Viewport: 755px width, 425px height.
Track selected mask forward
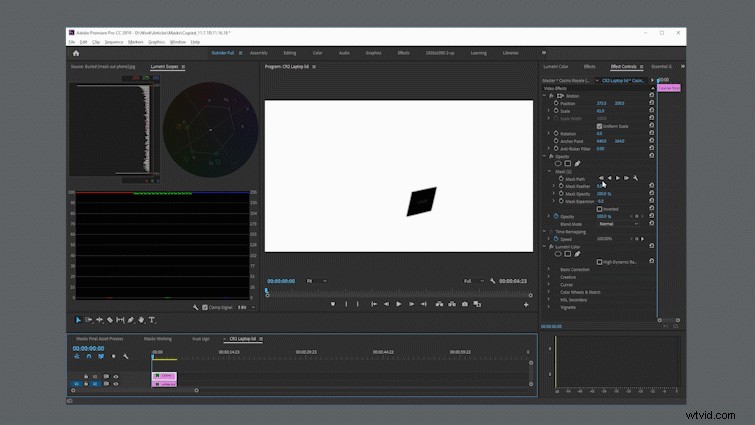click(618, 179)
